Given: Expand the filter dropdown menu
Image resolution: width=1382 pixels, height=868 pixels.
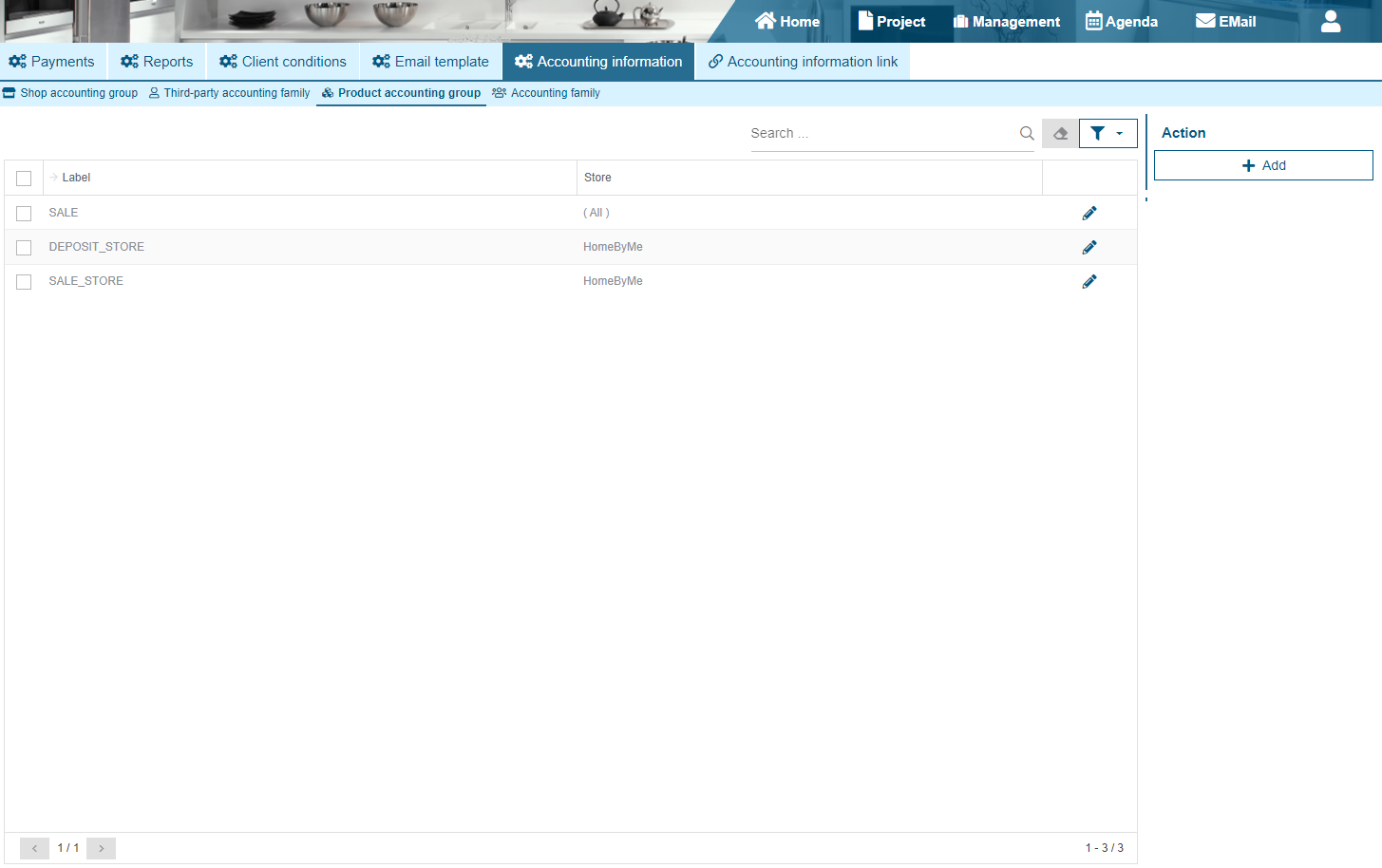Looking at the screenshot, I should point(1107,134).
